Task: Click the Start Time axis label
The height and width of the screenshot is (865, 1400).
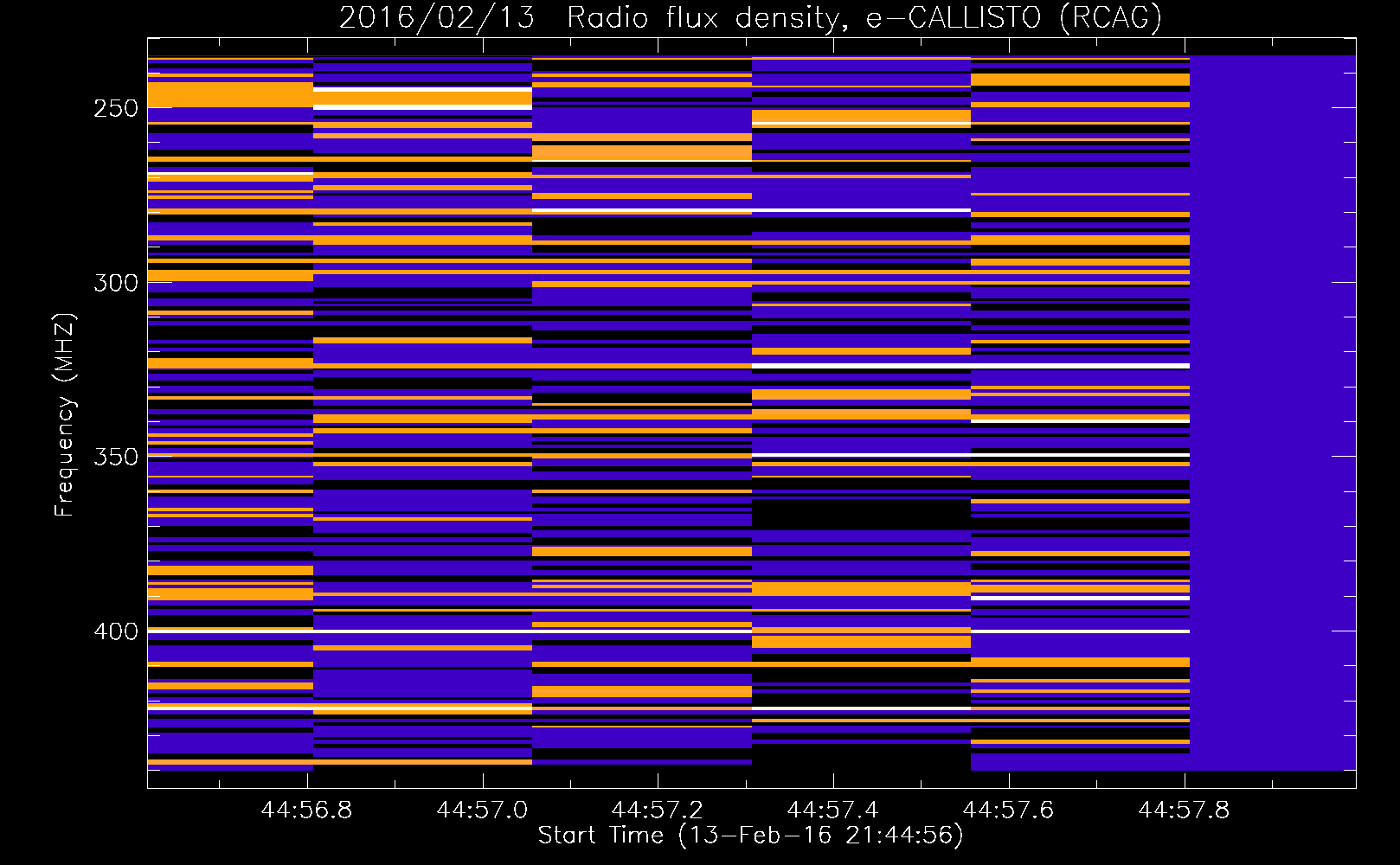Action: (750, 836)
